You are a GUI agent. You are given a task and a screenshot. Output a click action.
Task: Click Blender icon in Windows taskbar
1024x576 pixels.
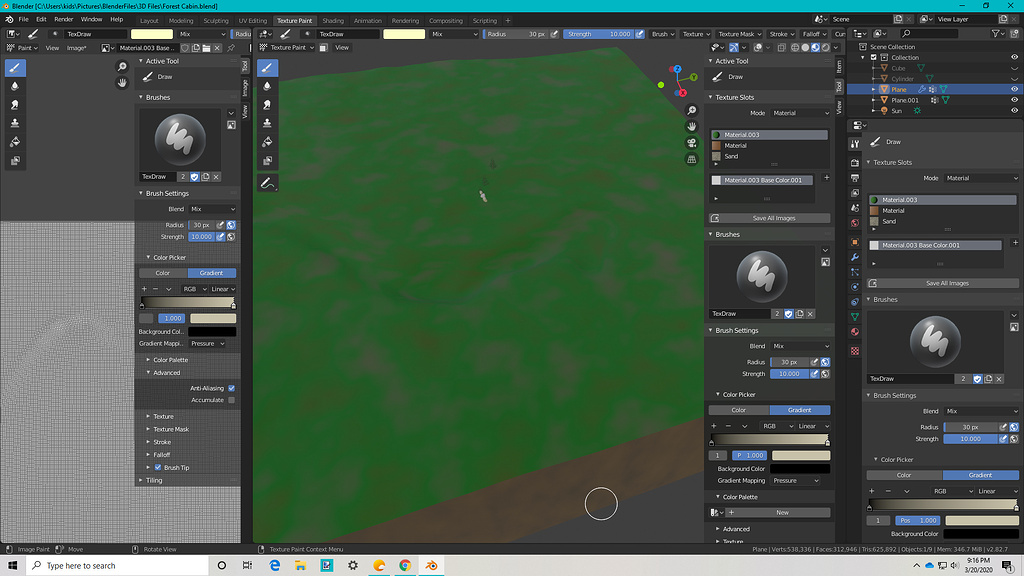click(x=432, y=566)
